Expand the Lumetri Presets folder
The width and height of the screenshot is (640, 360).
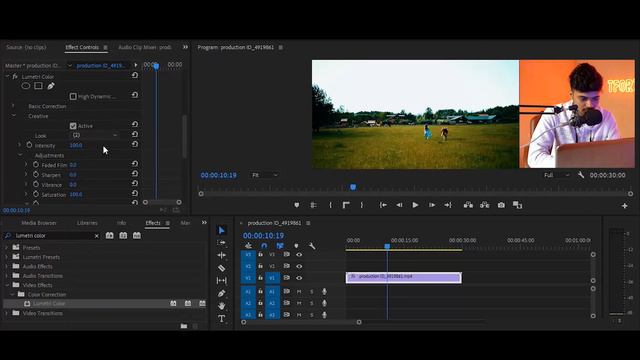pyautogui.click(x=6, y=257)
